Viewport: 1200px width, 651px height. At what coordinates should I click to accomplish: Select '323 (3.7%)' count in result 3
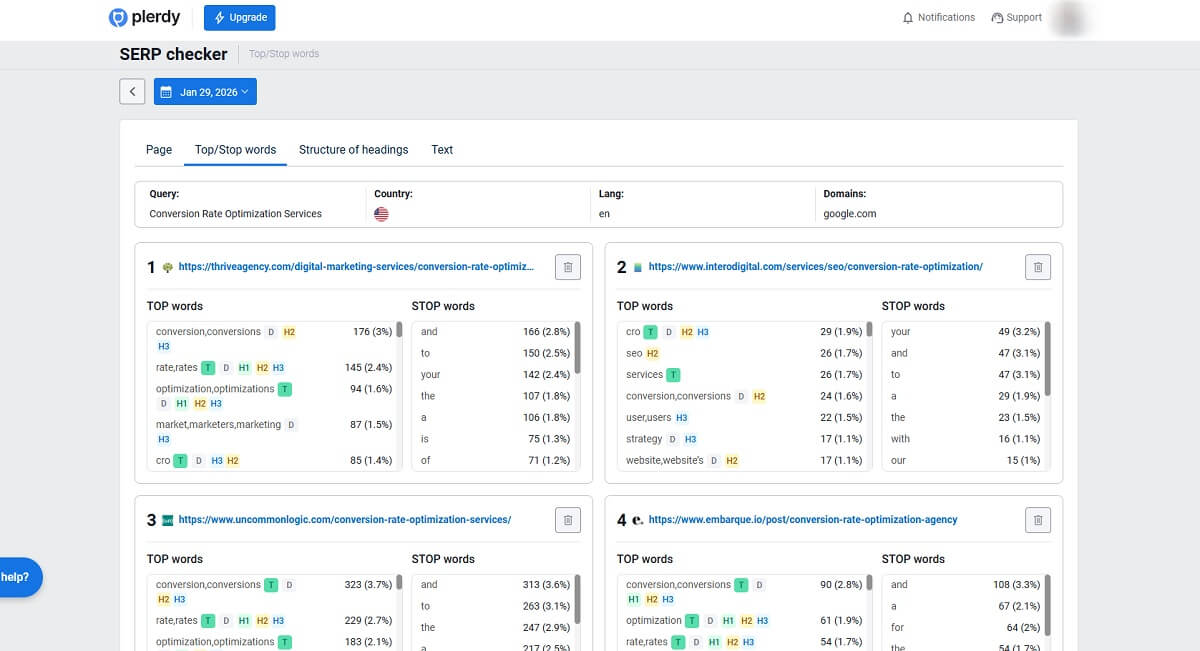(369, 585)
